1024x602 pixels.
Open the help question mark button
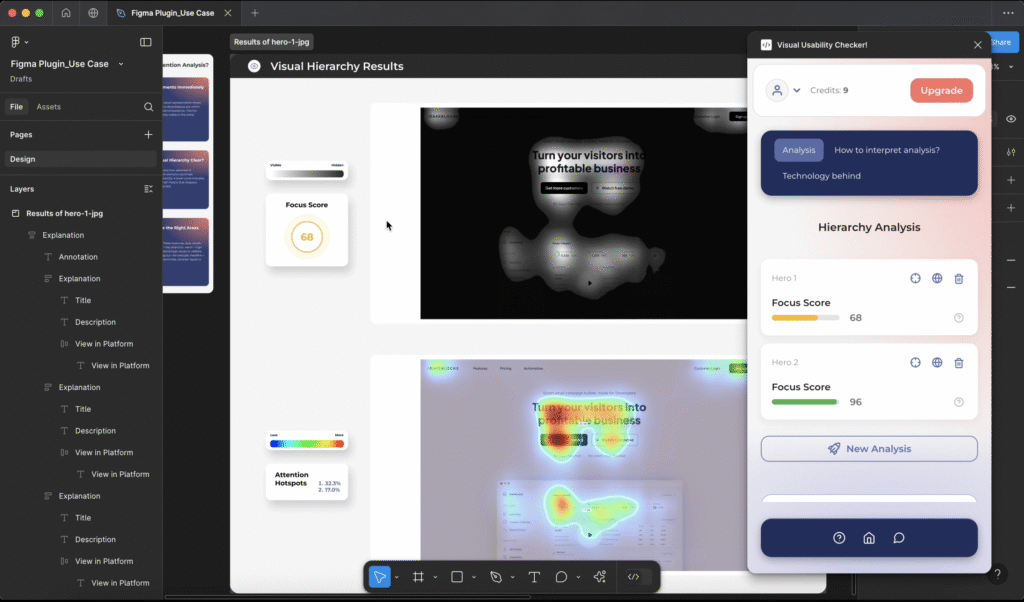coord(997,575)
